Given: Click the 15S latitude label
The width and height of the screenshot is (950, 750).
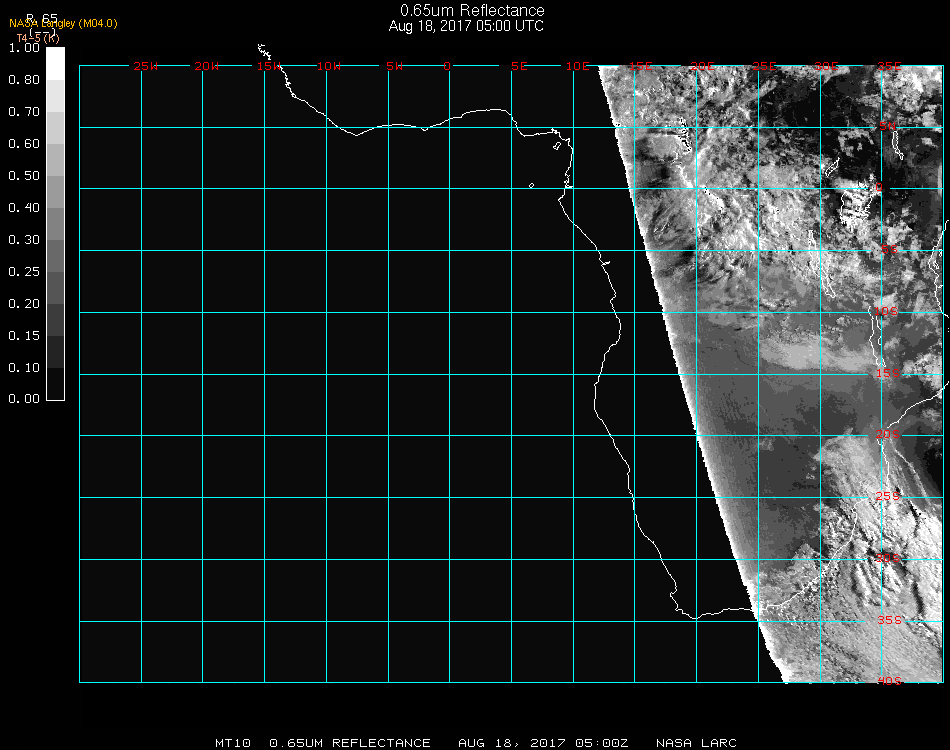Looking at the screenshot, I should [x=888, y=373].
